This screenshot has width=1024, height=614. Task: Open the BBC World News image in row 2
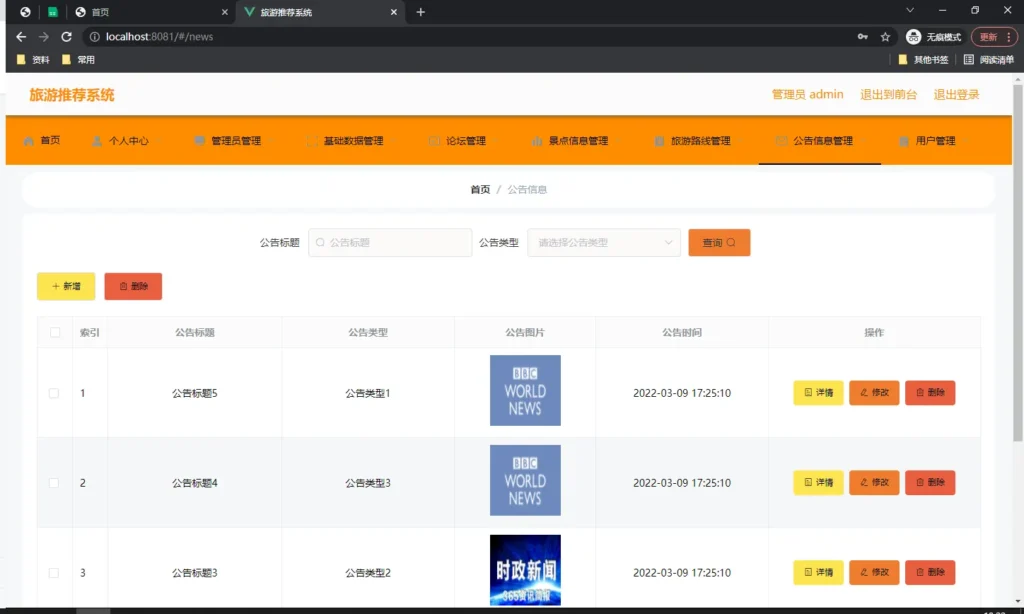525,480
